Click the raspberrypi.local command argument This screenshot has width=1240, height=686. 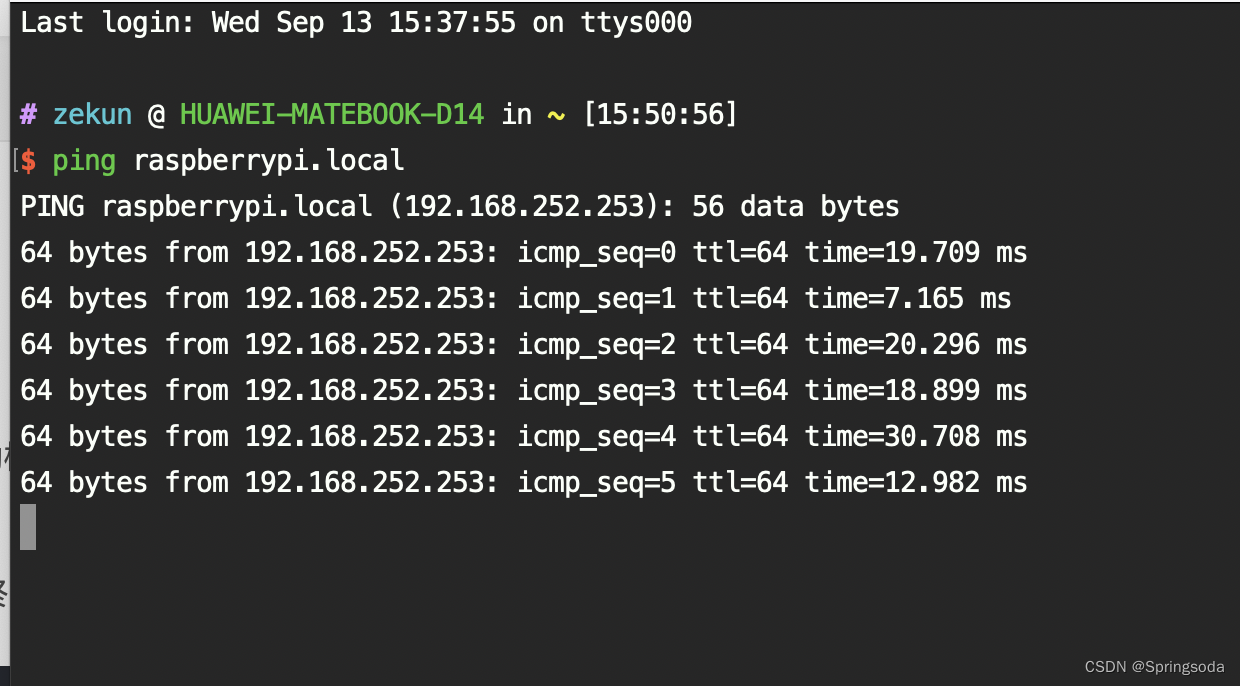pyautogui.click(x=268, y=161)
